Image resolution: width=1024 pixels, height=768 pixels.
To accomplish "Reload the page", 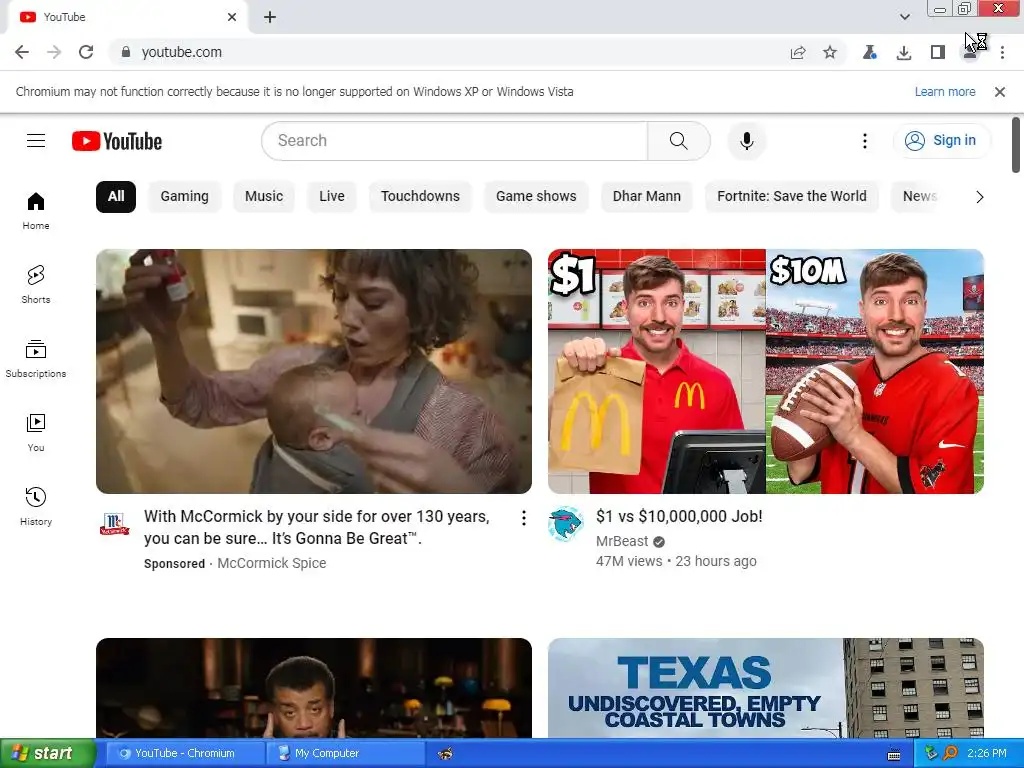I will click(86, 52).
